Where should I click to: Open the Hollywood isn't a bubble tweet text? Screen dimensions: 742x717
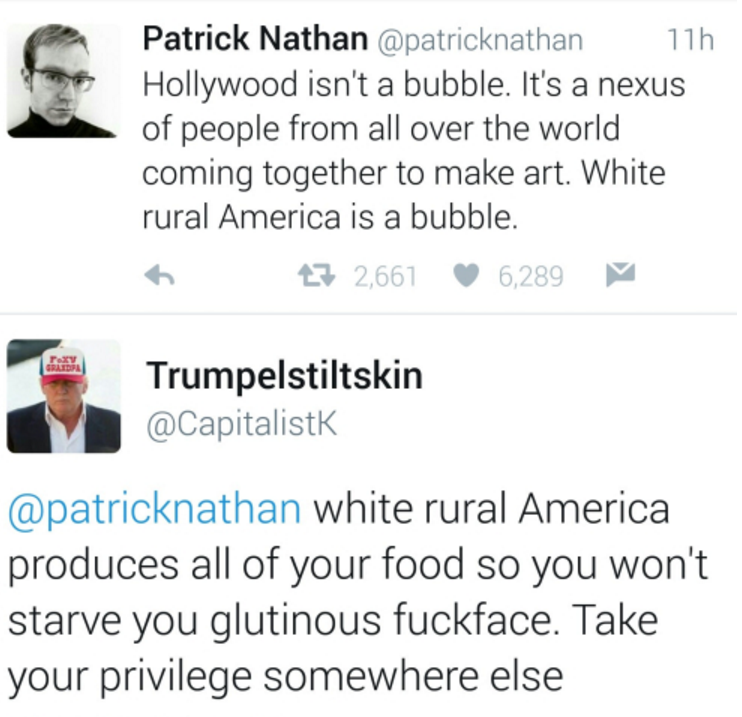pyautogui.click(x=414, y=150)
